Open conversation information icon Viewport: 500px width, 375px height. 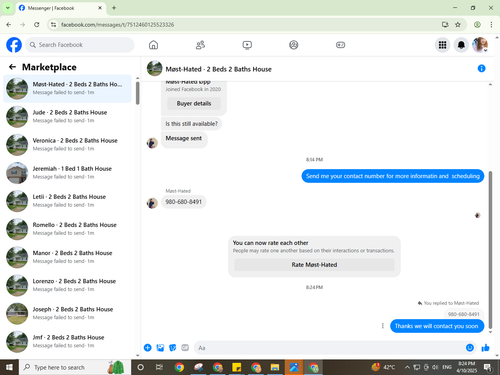click(481, 68)
